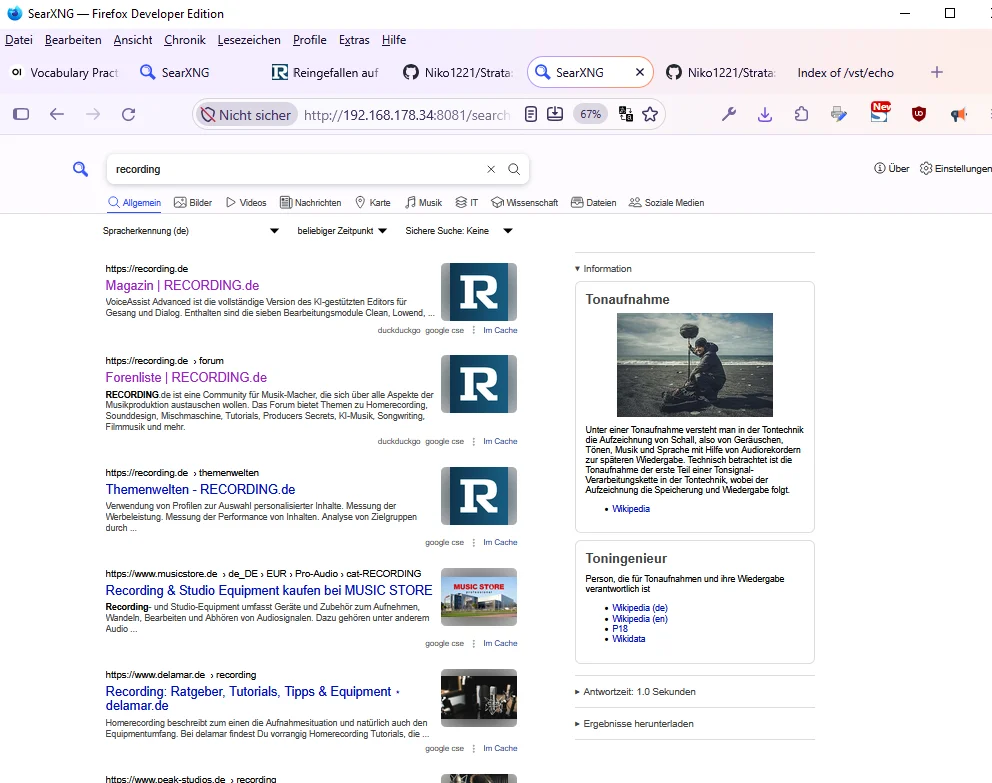992x783 pixels.
Task: Click the MUSIC STORE result thumbnail
Action: coord(479,597)
